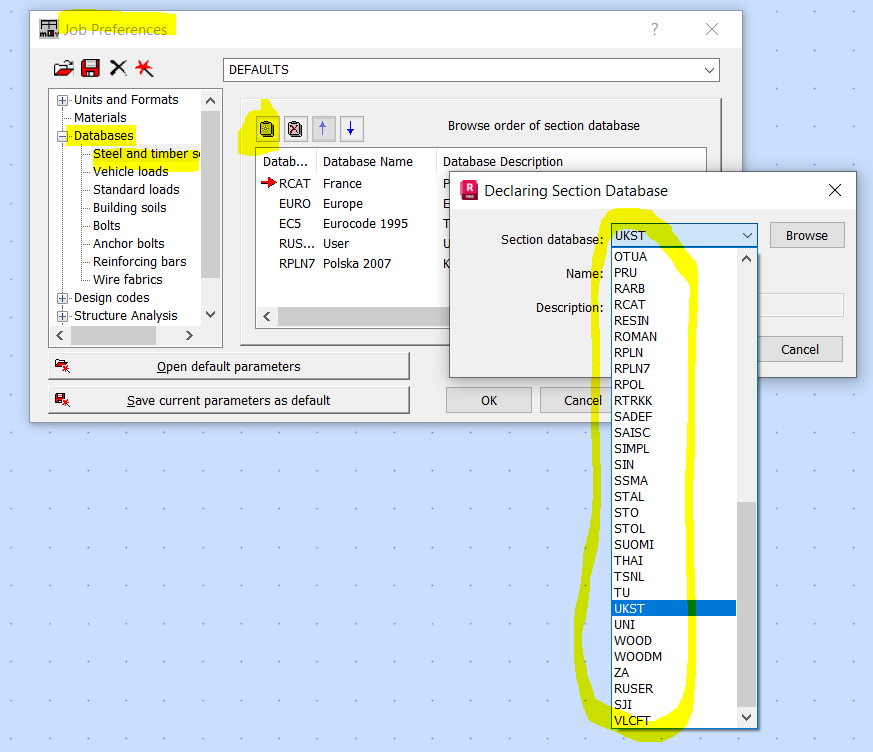Move database down in browse order
Image resolution: width=873 pixels, height=752 pixels.
pyautogui.click(x=351, y=128)
